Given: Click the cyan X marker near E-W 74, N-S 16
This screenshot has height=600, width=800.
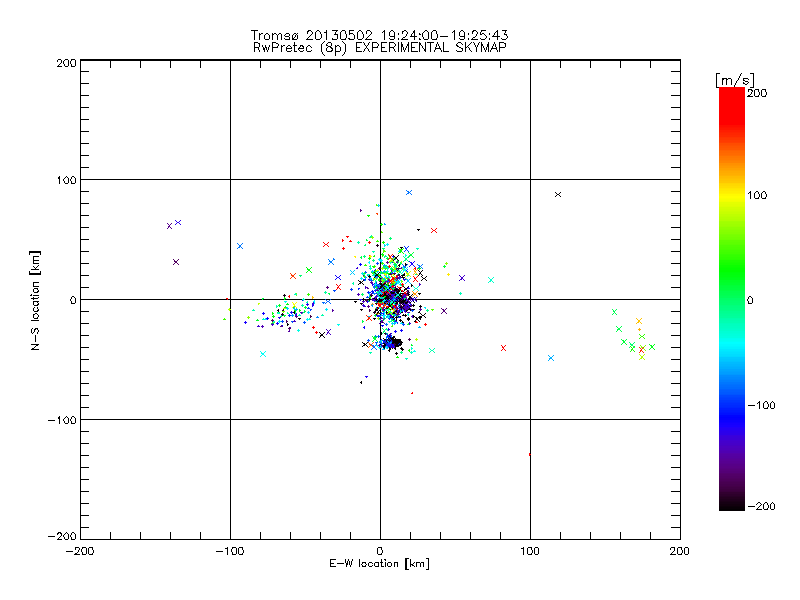Looking at the screenshot, I should (491, 280).
